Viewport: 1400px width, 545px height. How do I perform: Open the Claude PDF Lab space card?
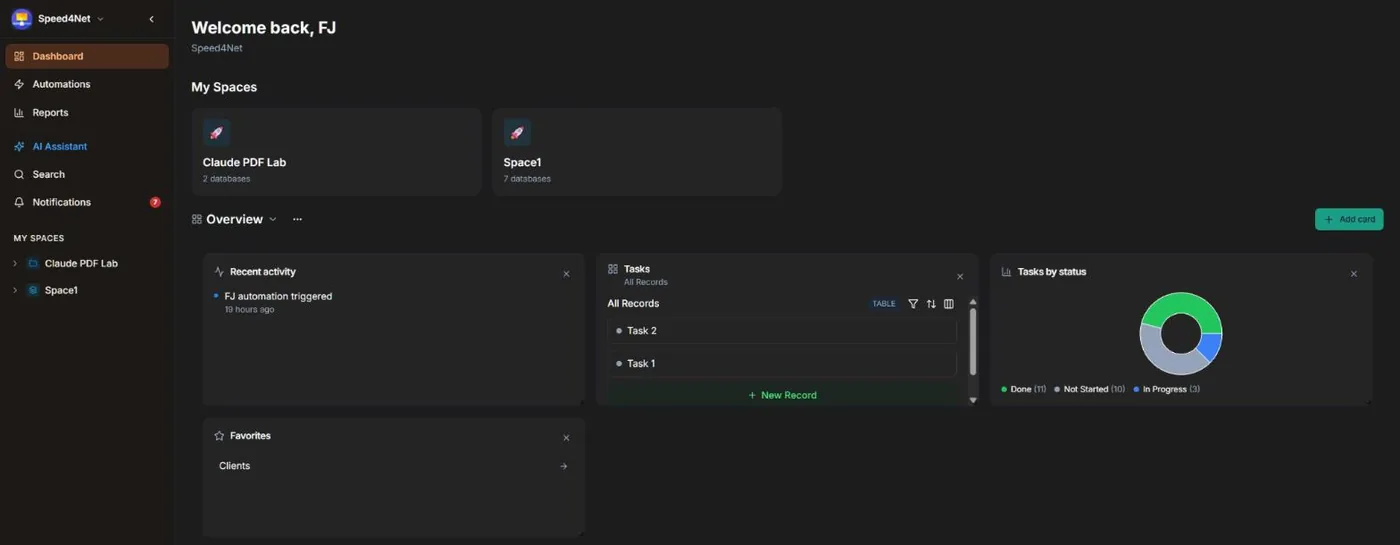click(x=336, y=152)
